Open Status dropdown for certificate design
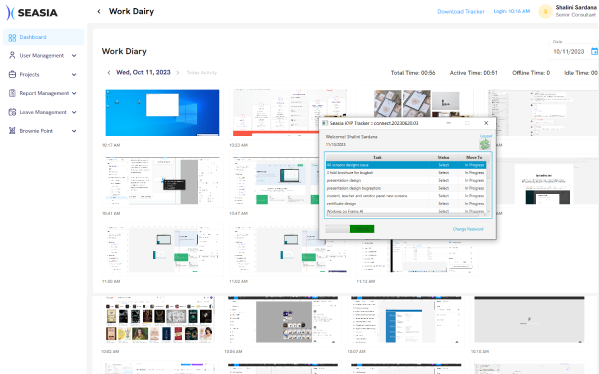The height and width of the screenshot is (374, 599). coord(444,204)
